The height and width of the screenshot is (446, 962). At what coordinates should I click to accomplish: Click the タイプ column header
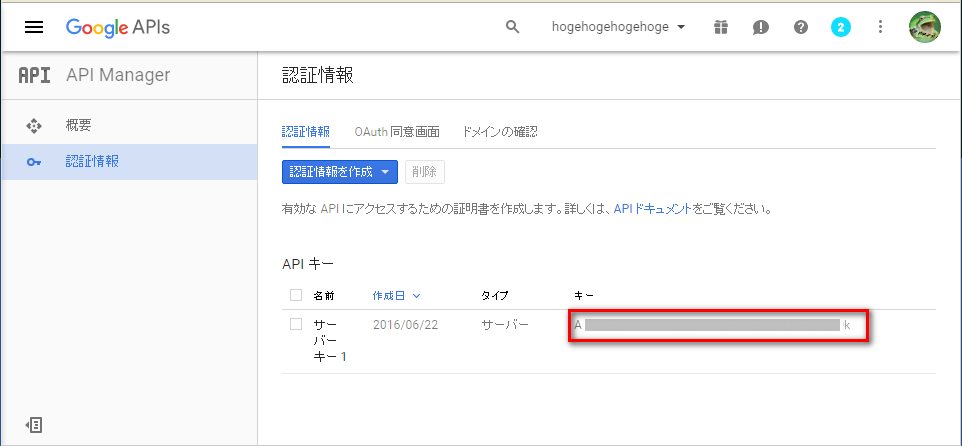click(x=494, y=296)
